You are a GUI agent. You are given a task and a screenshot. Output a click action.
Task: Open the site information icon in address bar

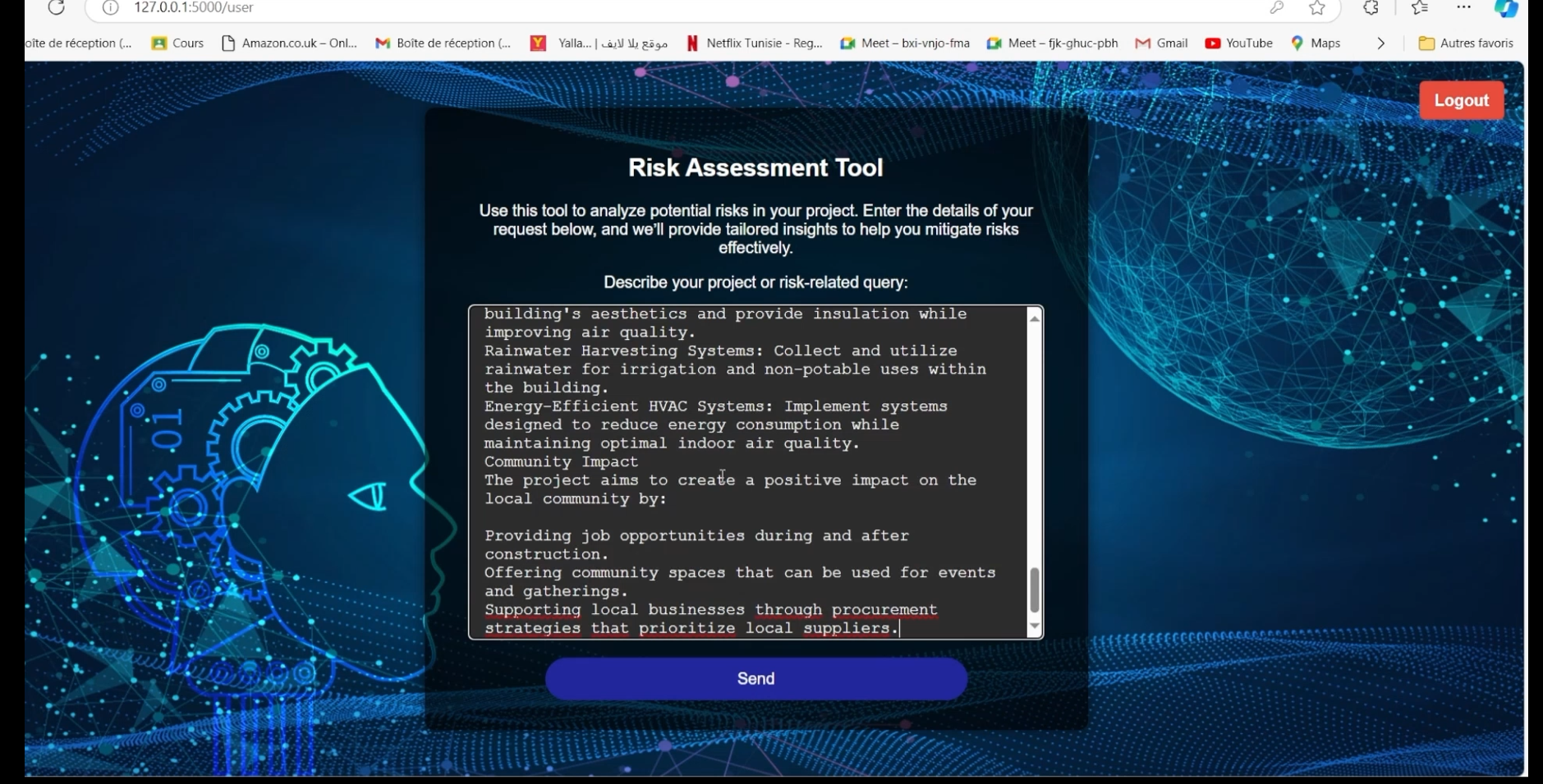click(111, 8)
